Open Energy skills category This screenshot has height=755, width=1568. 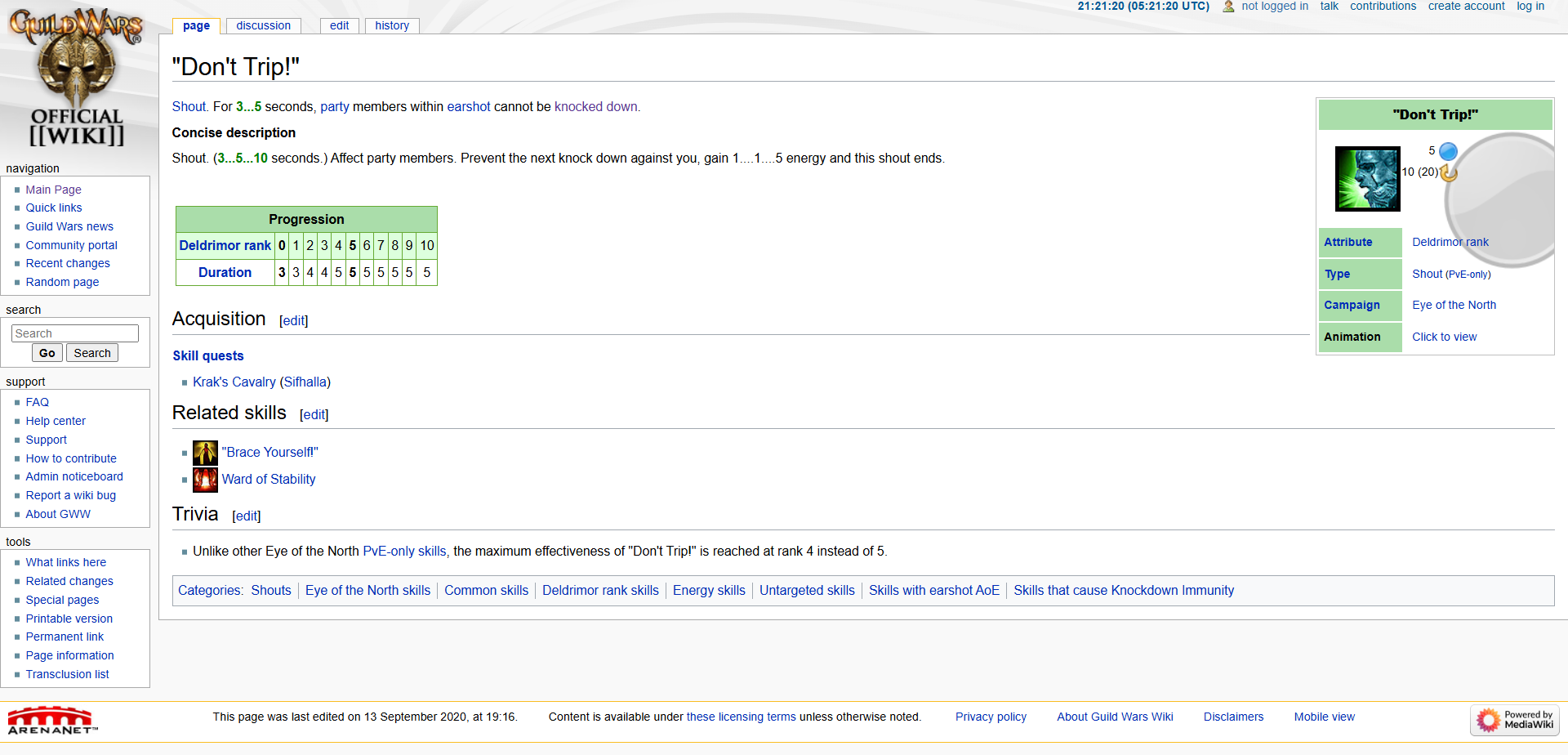click(x=709, y=590)
